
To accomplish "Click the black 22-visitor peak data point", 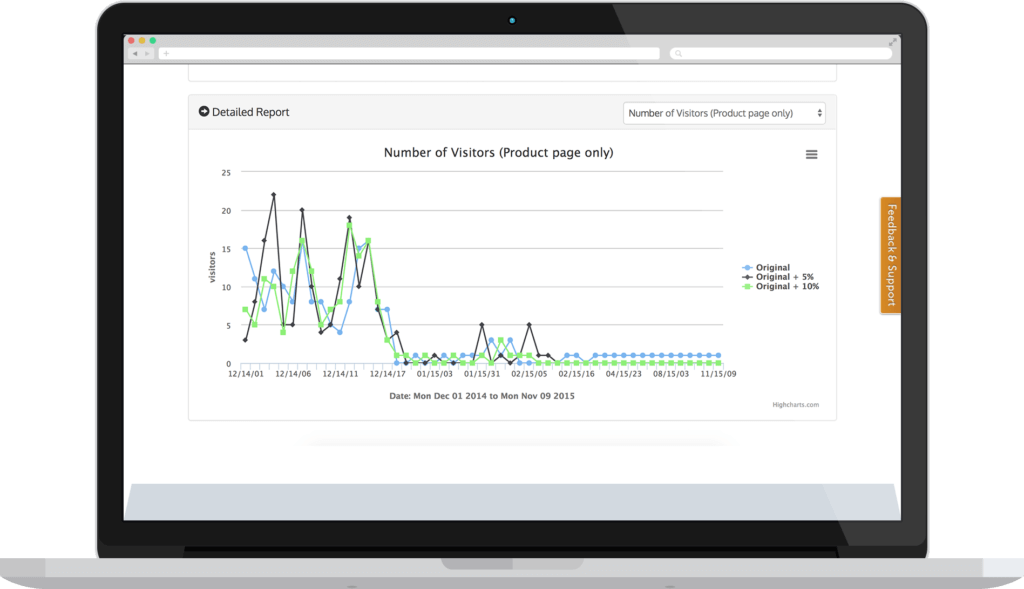I will pos(273,195).
